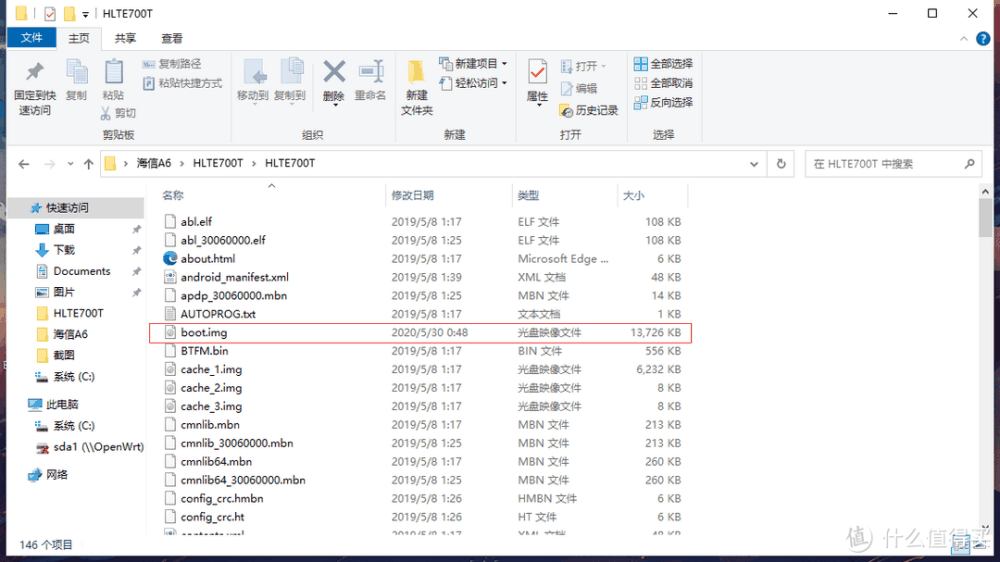Open sda1 OpenWrt network drive

tap(98, 447)
